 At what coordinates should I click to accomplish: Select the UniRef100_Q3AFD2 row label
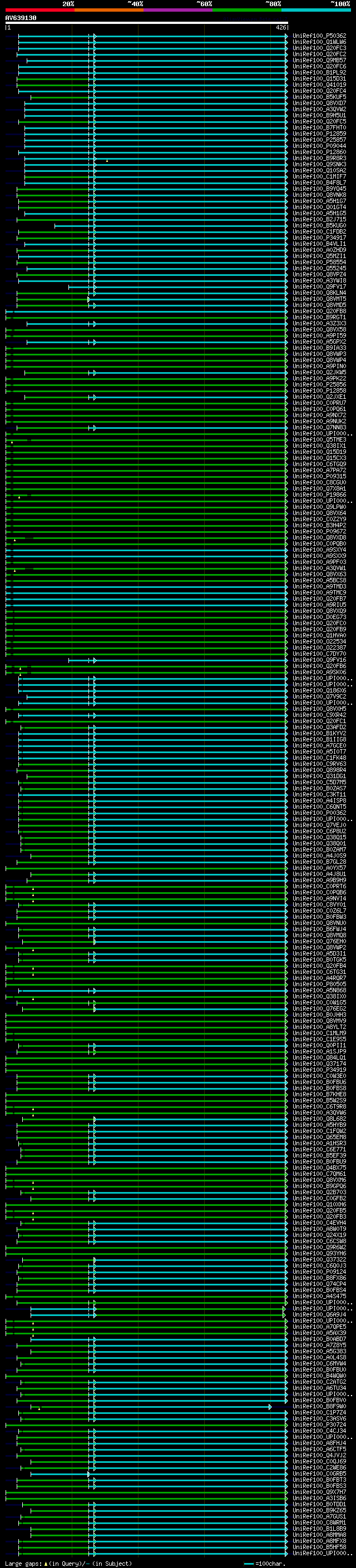tap(319, 728)
